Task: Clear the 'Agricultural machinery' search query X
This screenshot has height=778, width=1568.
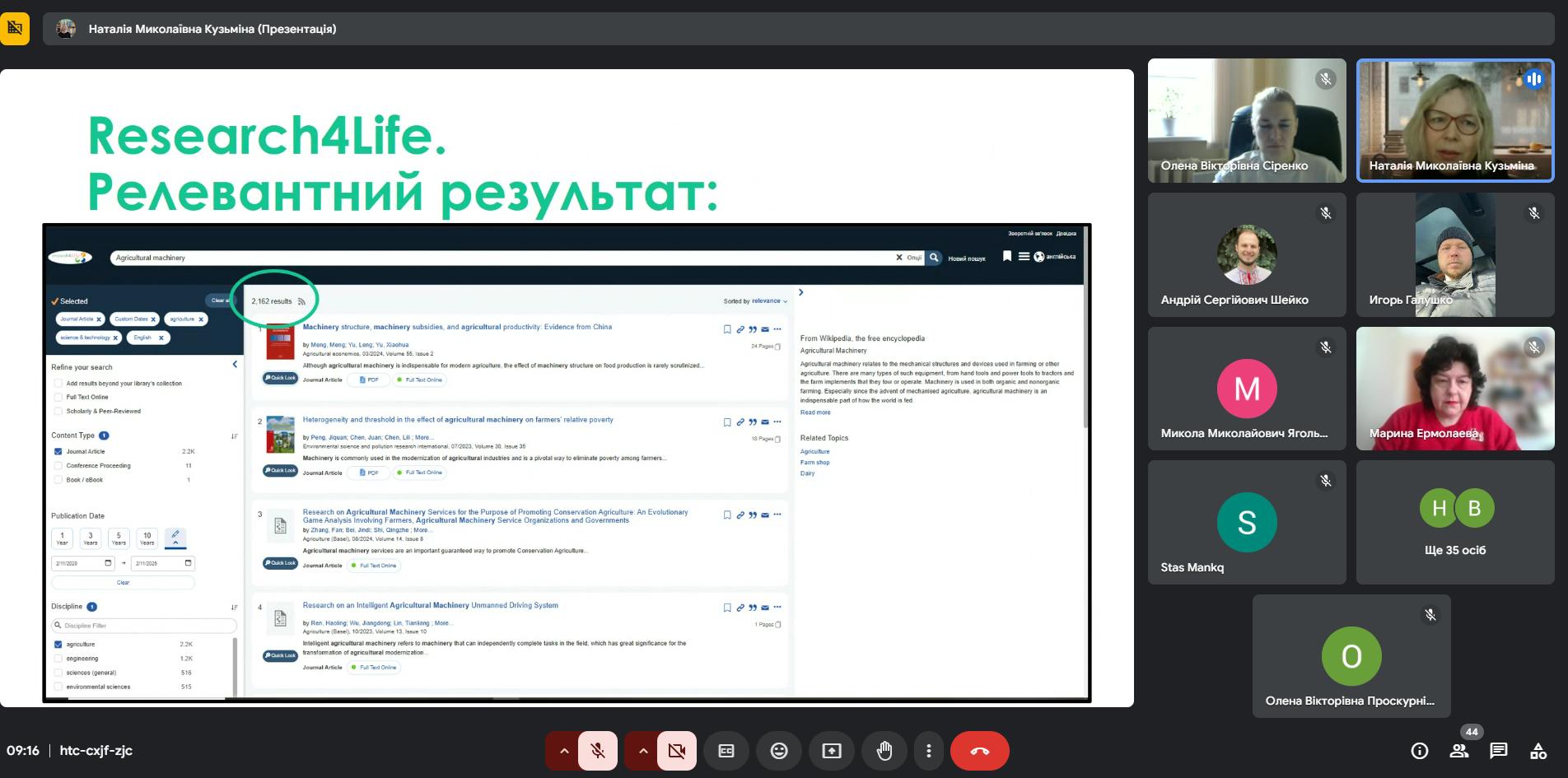Action: point(898,258)
